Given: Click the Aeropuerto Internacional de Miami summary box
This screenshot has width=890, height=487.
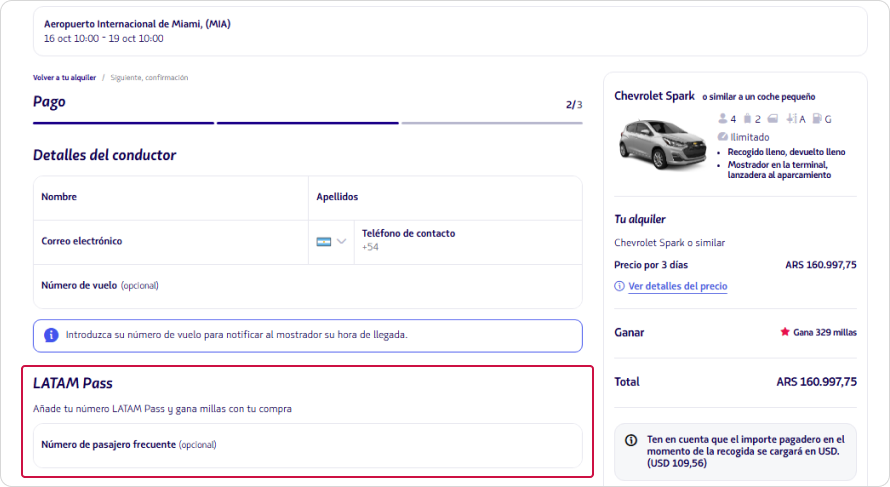Looking at the screenshot, I should pyautogui.click(x=450, y=31).
